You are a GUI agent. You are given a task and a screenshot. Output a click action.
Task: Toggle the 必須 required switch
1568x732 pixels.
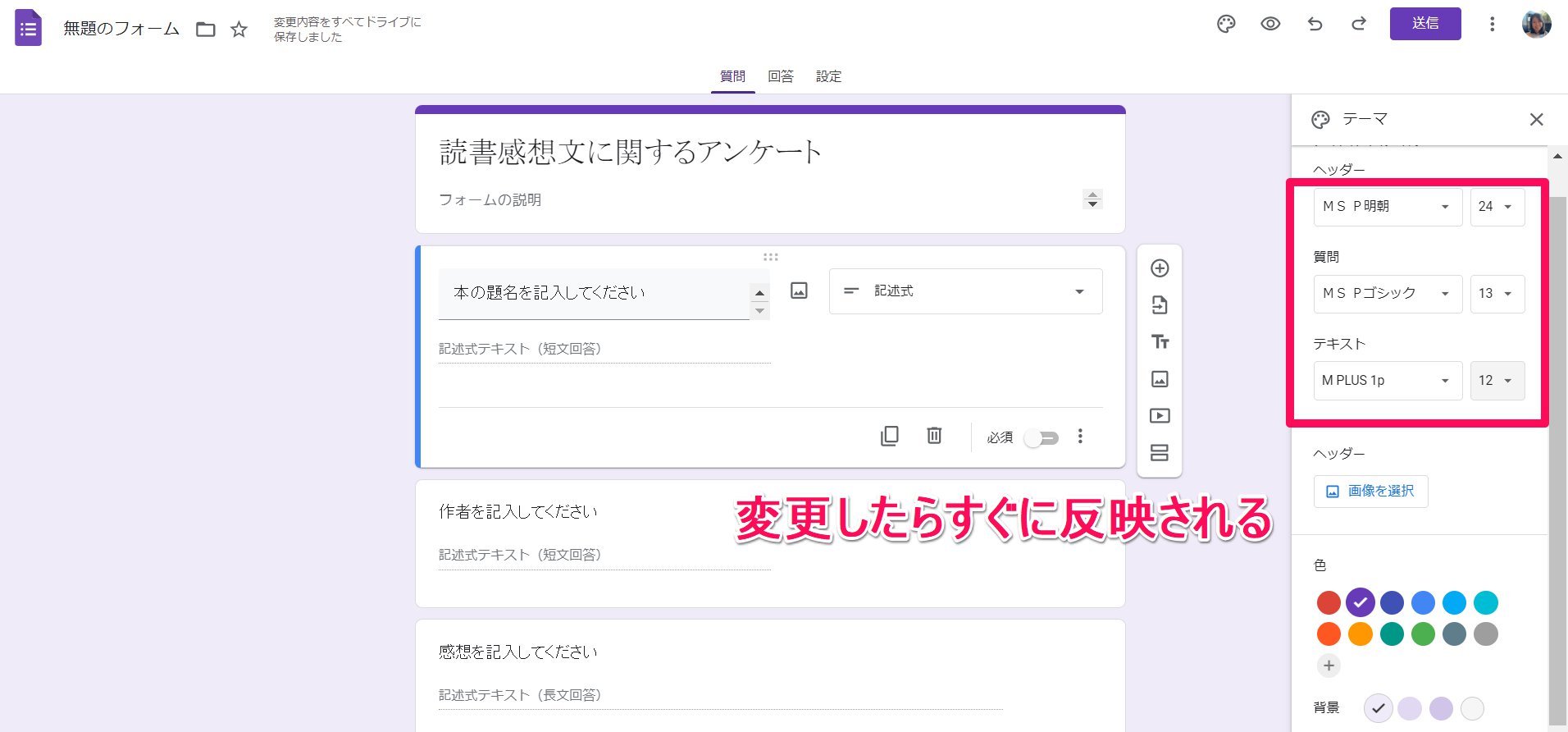point(1042,438)
